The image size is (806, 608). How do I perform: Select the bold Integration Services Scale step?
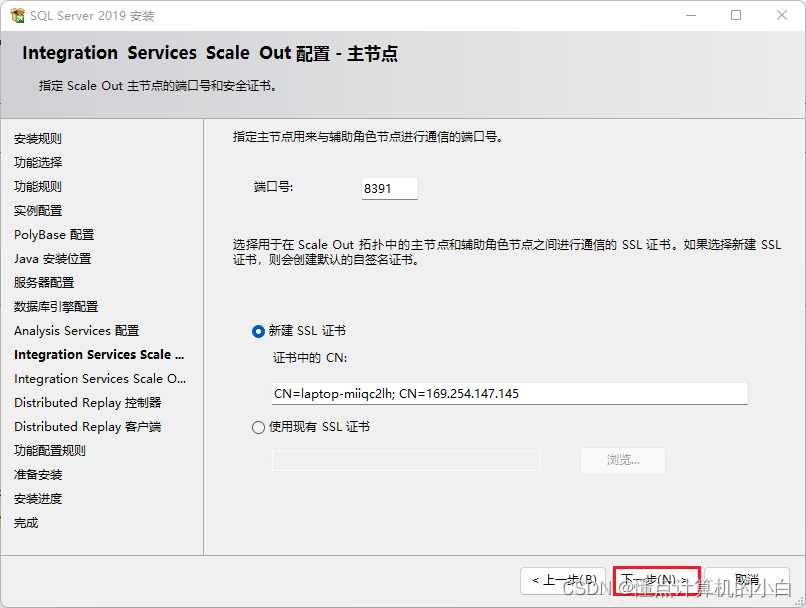click(x=99, y=355)
